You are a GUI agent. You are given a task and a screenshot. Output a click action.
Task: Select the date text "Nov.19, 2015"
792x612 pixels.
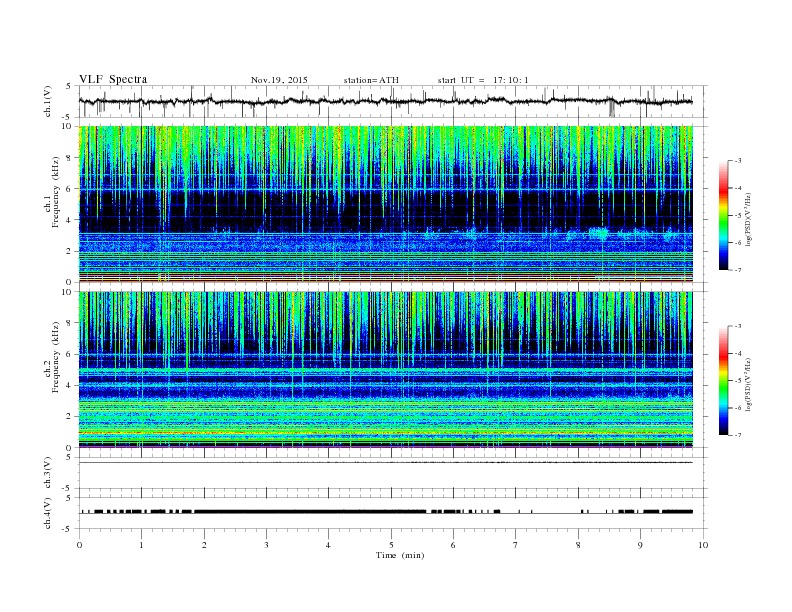(279, 80)
